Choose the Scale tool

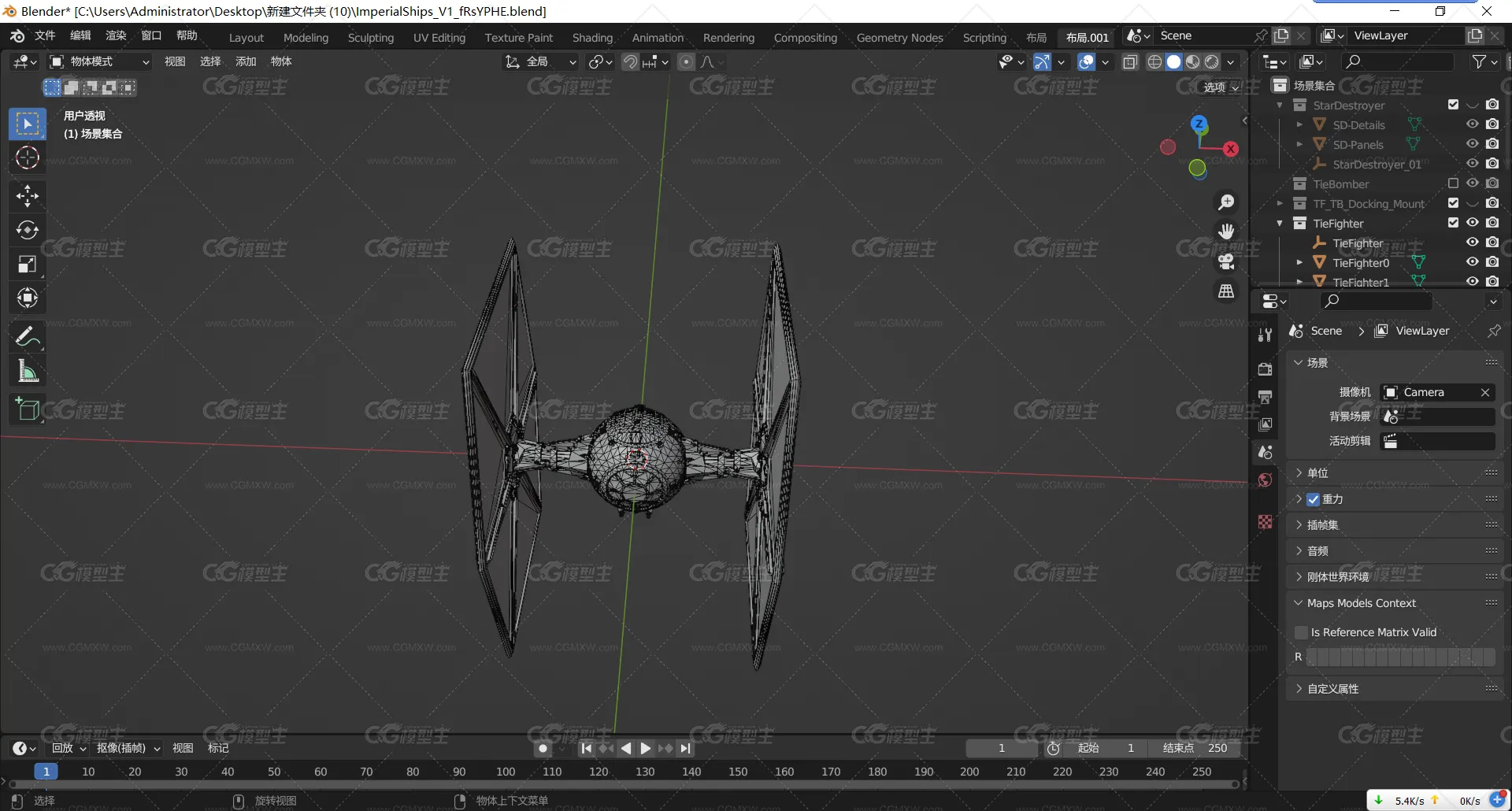(x=28, y=264)
